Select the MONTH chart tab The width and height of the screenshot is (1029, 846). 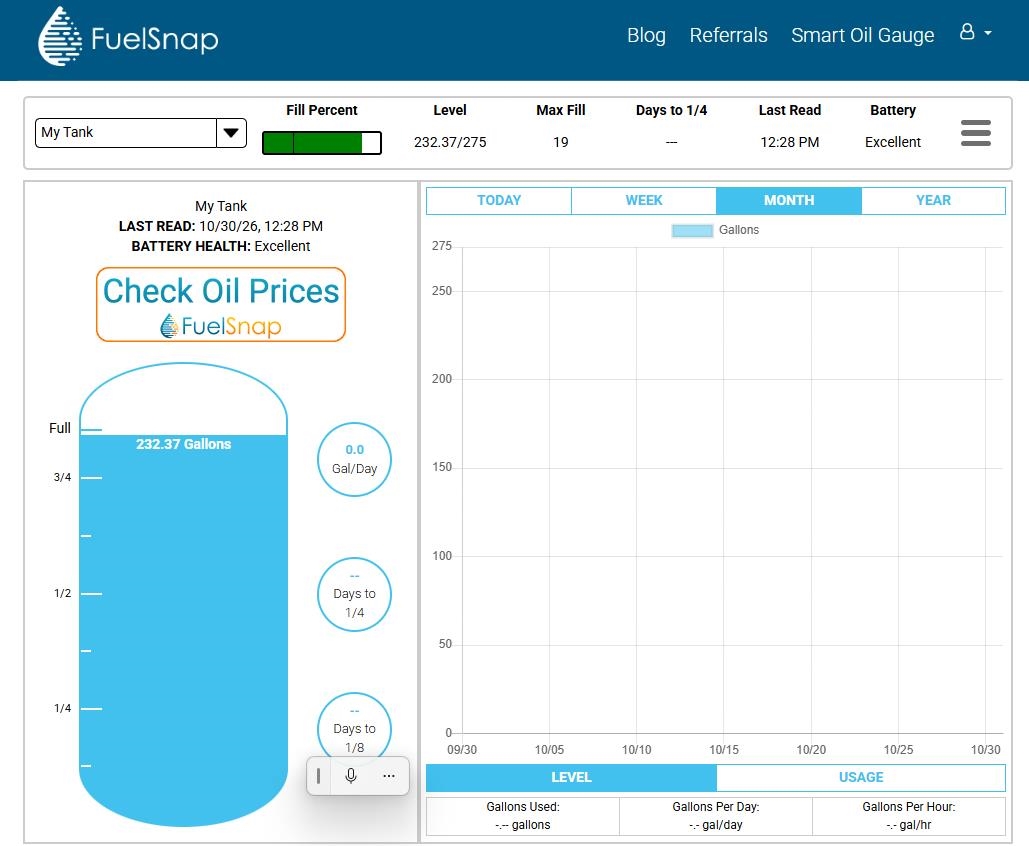(x=789, y=201)
